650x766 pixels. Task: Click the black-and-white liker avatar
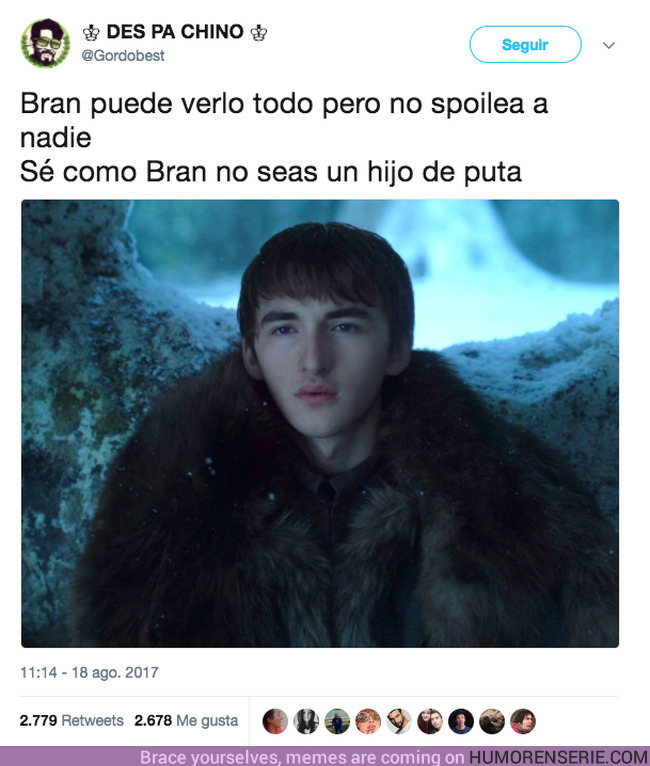click(306, 721)
